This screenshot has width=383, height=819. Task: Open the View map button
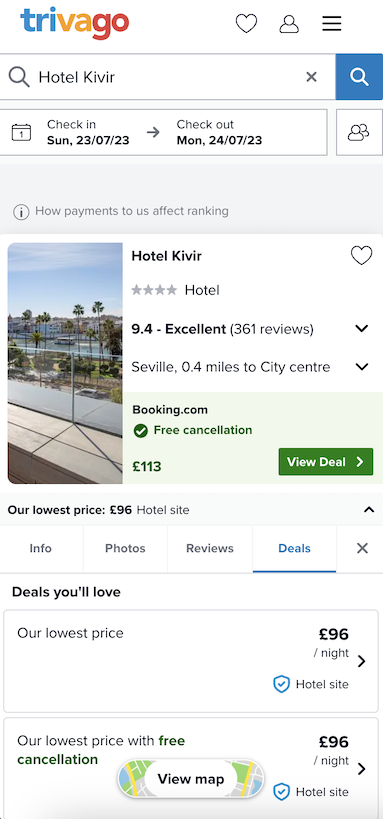point(191,779)
